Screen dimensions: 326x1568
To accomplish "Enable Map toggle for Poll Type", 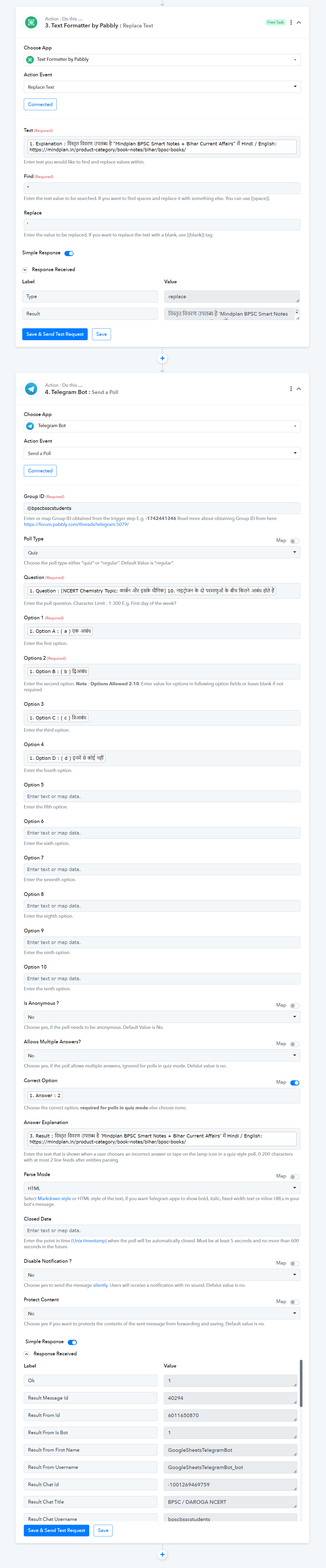I will (294, 541).
